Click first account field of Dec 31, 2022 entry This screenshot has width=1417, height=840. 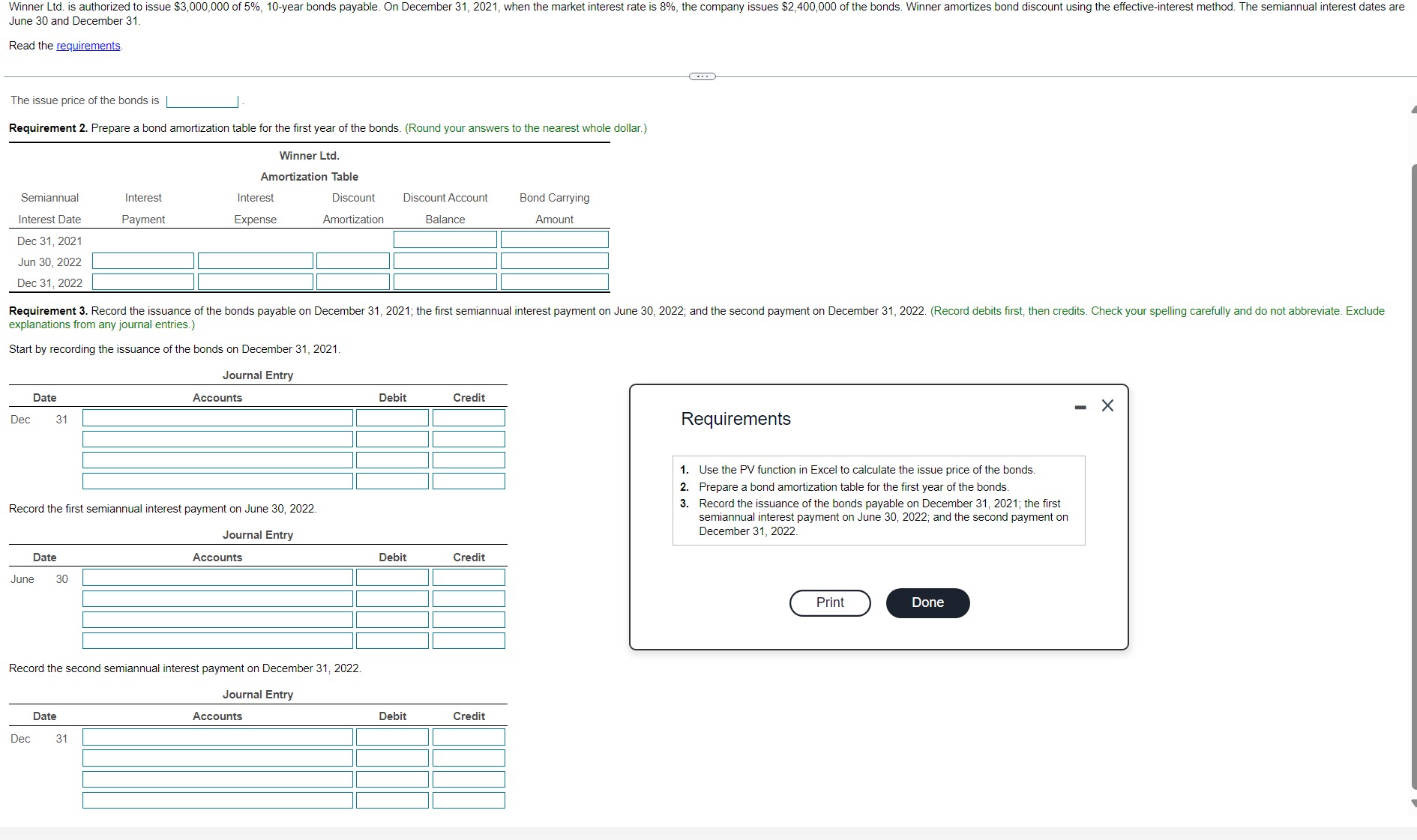pyautogui.click(x=217, y=737)
